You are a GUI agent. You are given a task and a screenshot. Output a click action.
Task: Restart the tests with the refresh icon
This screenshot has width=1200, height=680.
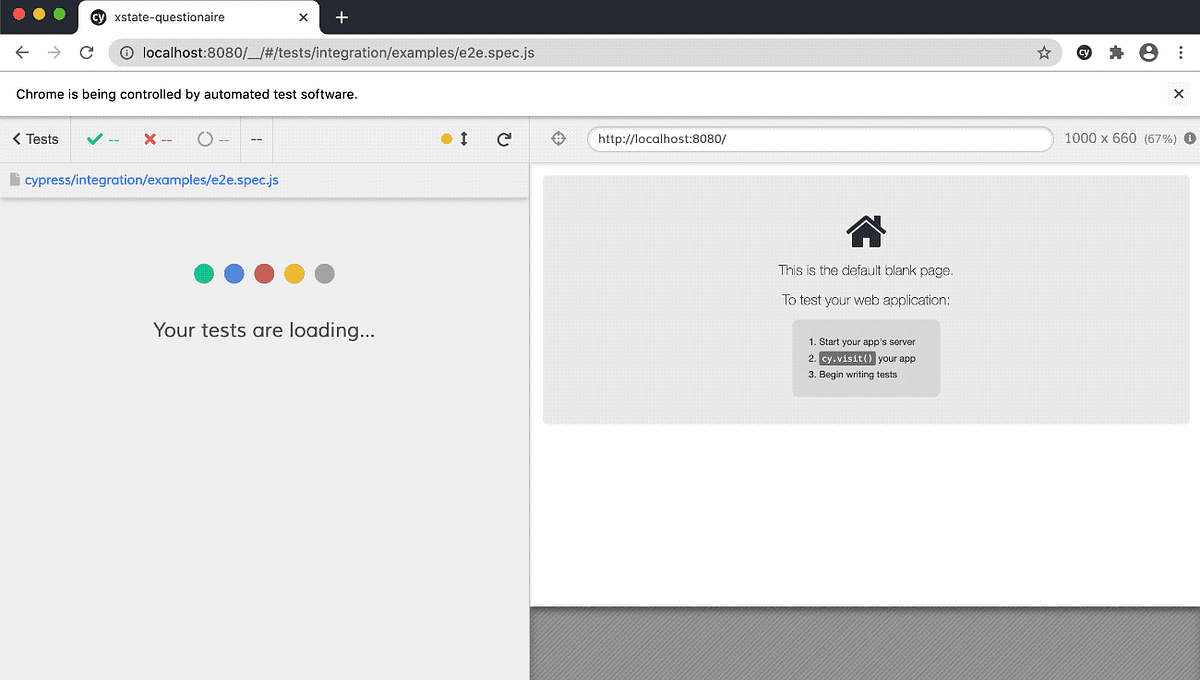coord(504,139)
